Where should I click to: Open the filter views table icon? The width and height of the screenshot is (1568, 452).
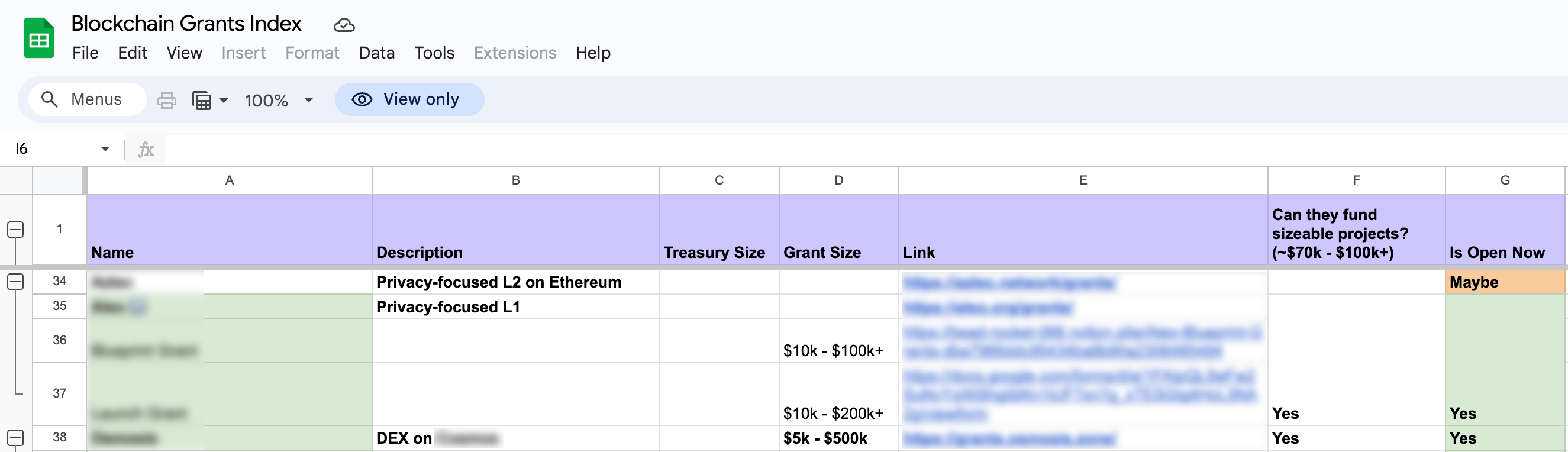click(202, 100)
